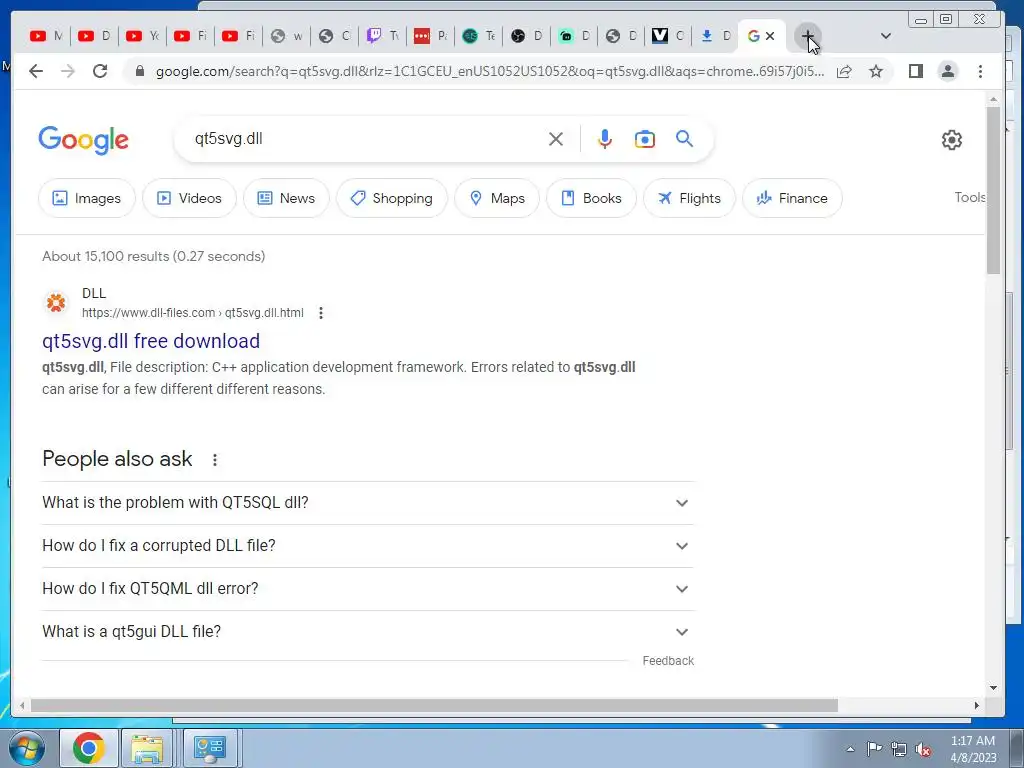Open the taskbar clock and date
Image resolution: width=1024 pixels, height=768 pixels.
[x=973, y=749]
